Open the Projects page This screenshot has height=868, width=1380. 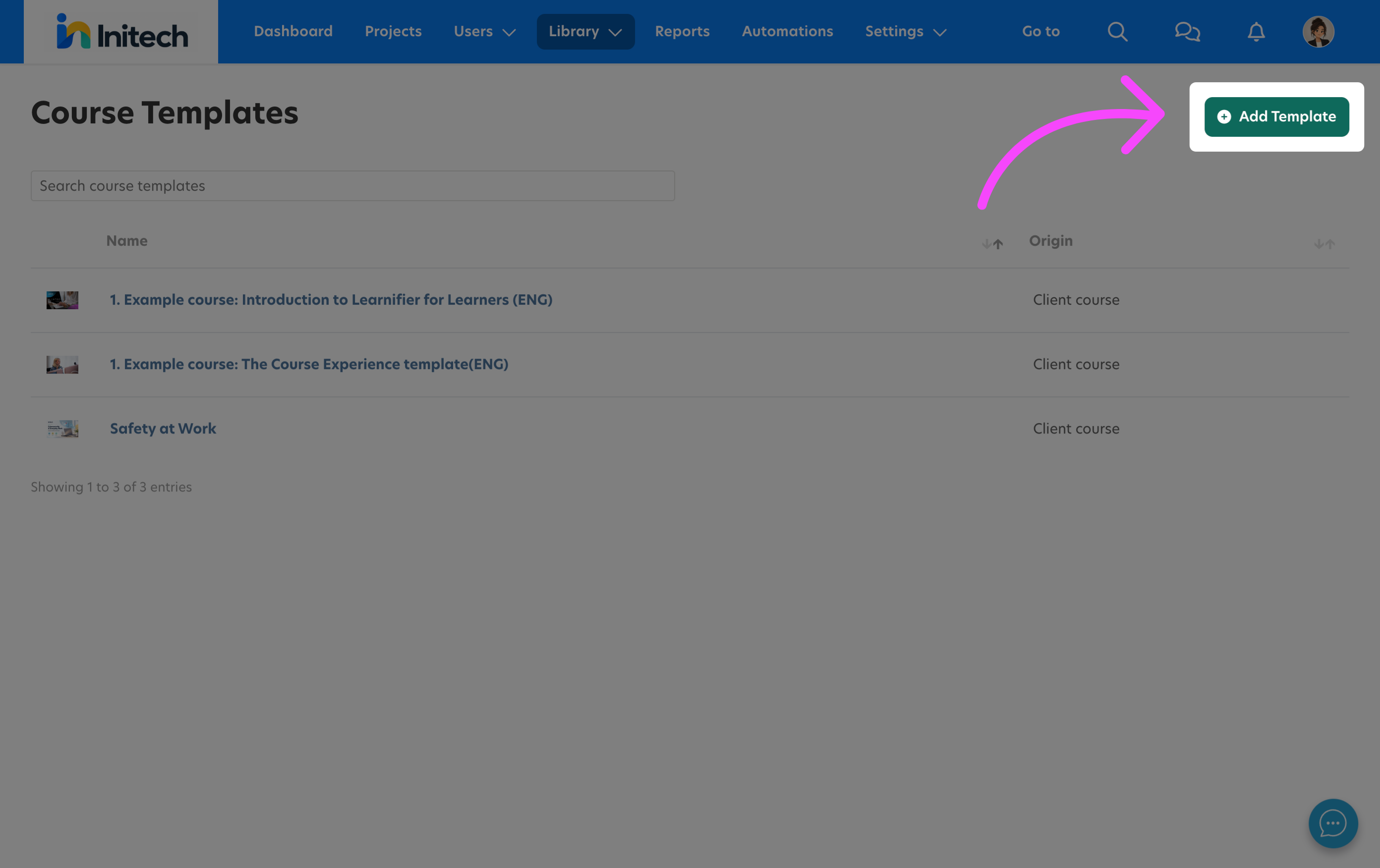[x=393, y=32]
